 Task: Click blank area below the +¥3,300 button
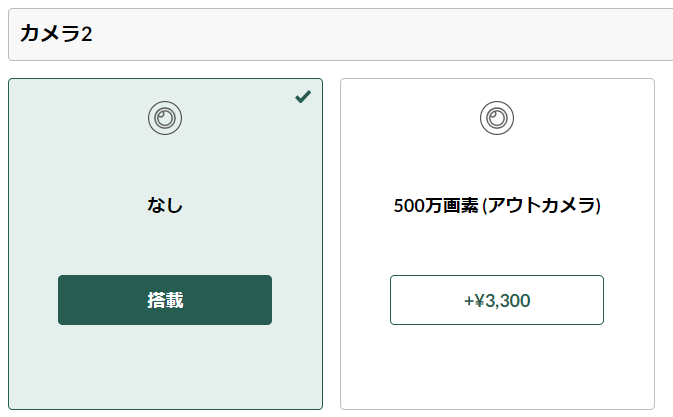point(497,365)
